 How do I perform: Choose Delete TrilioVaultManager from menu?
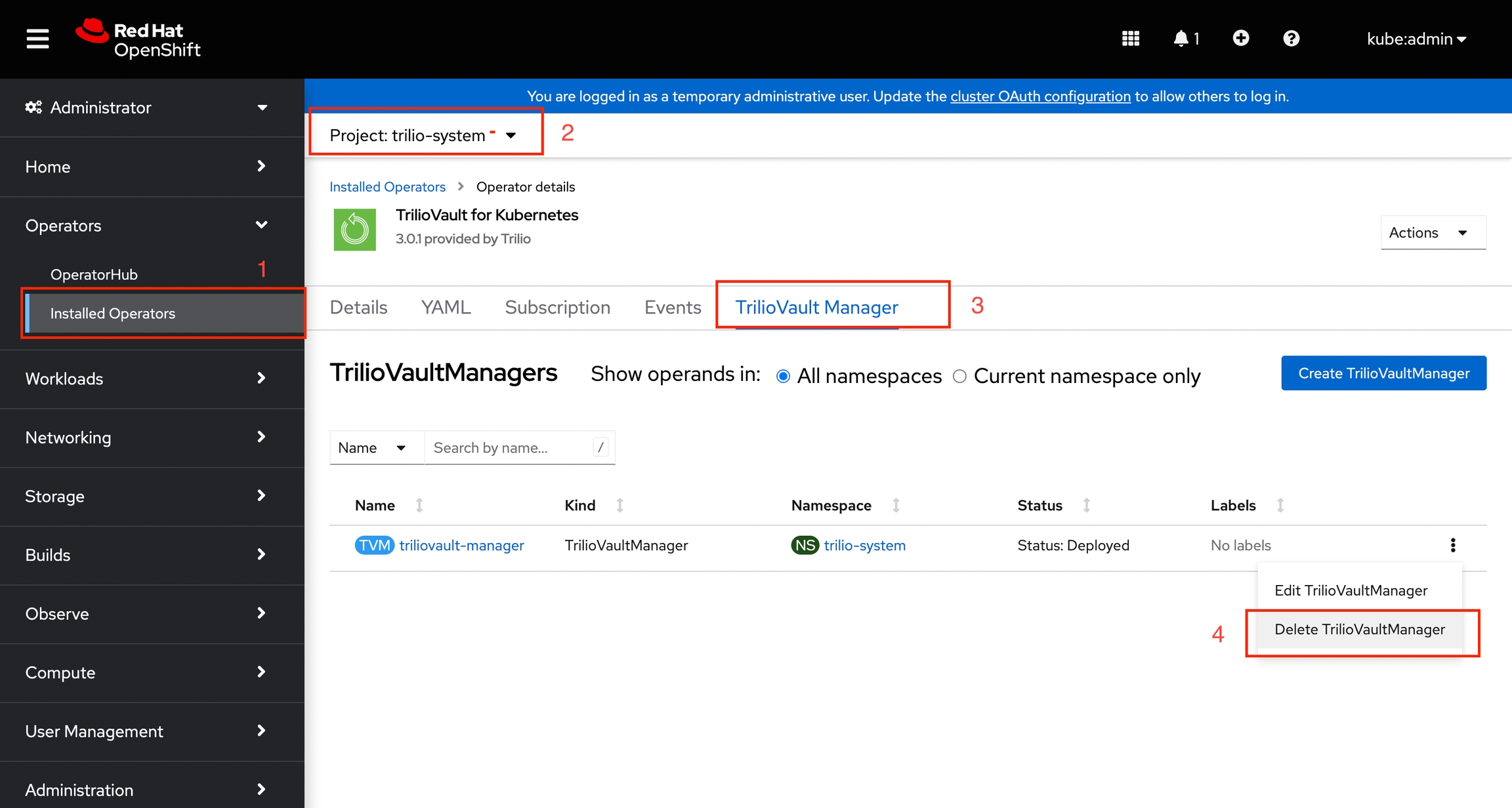[x=1359, y=630]
